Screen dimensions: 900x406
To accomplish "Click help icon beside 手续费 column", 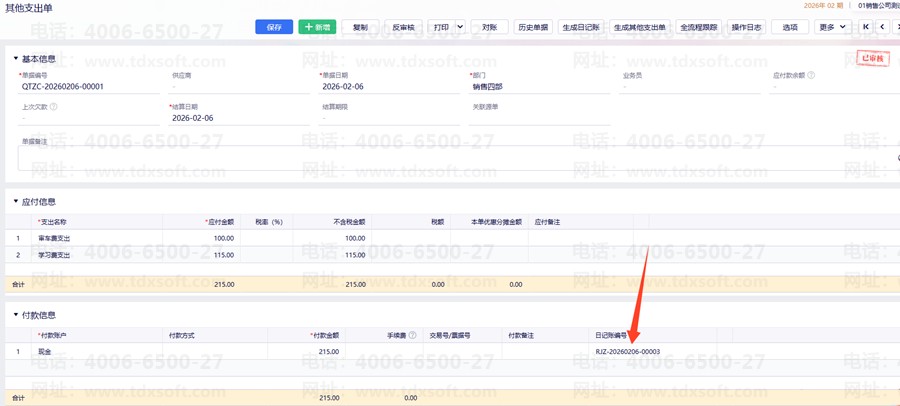I will [x=413, y=336].
